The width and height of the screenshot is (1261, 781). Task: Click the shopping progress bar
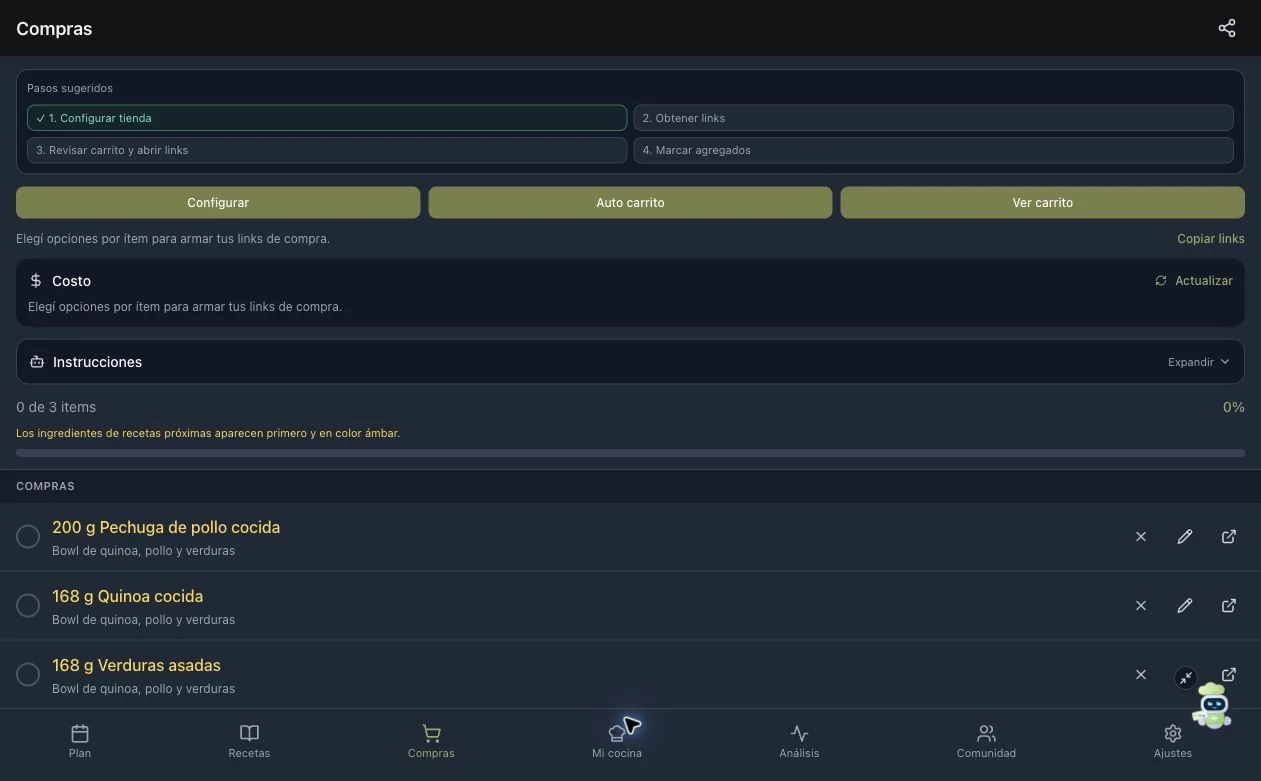630,453
